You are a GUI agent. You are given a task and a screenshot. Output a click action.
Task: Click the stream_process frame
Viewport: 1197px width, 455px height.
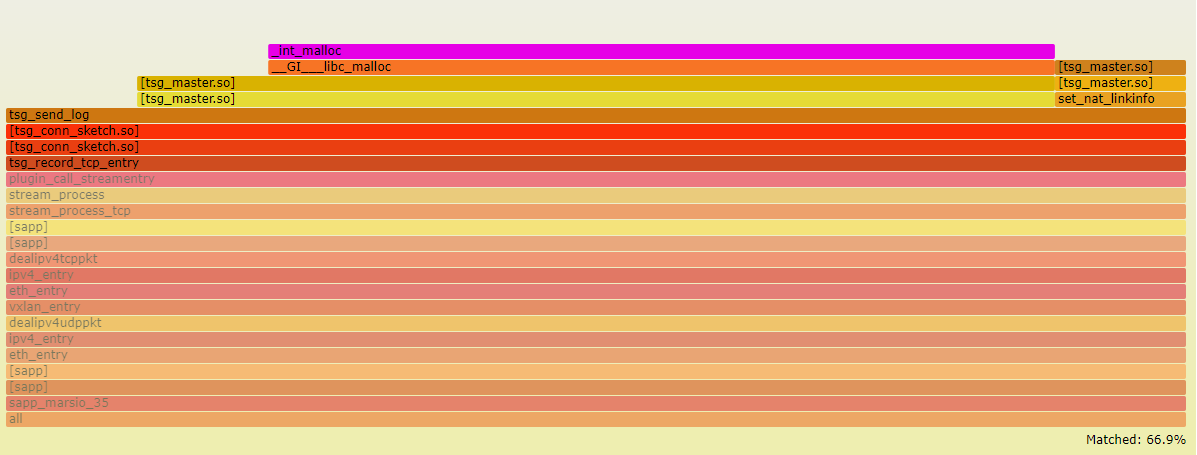[x=596, y=195]
